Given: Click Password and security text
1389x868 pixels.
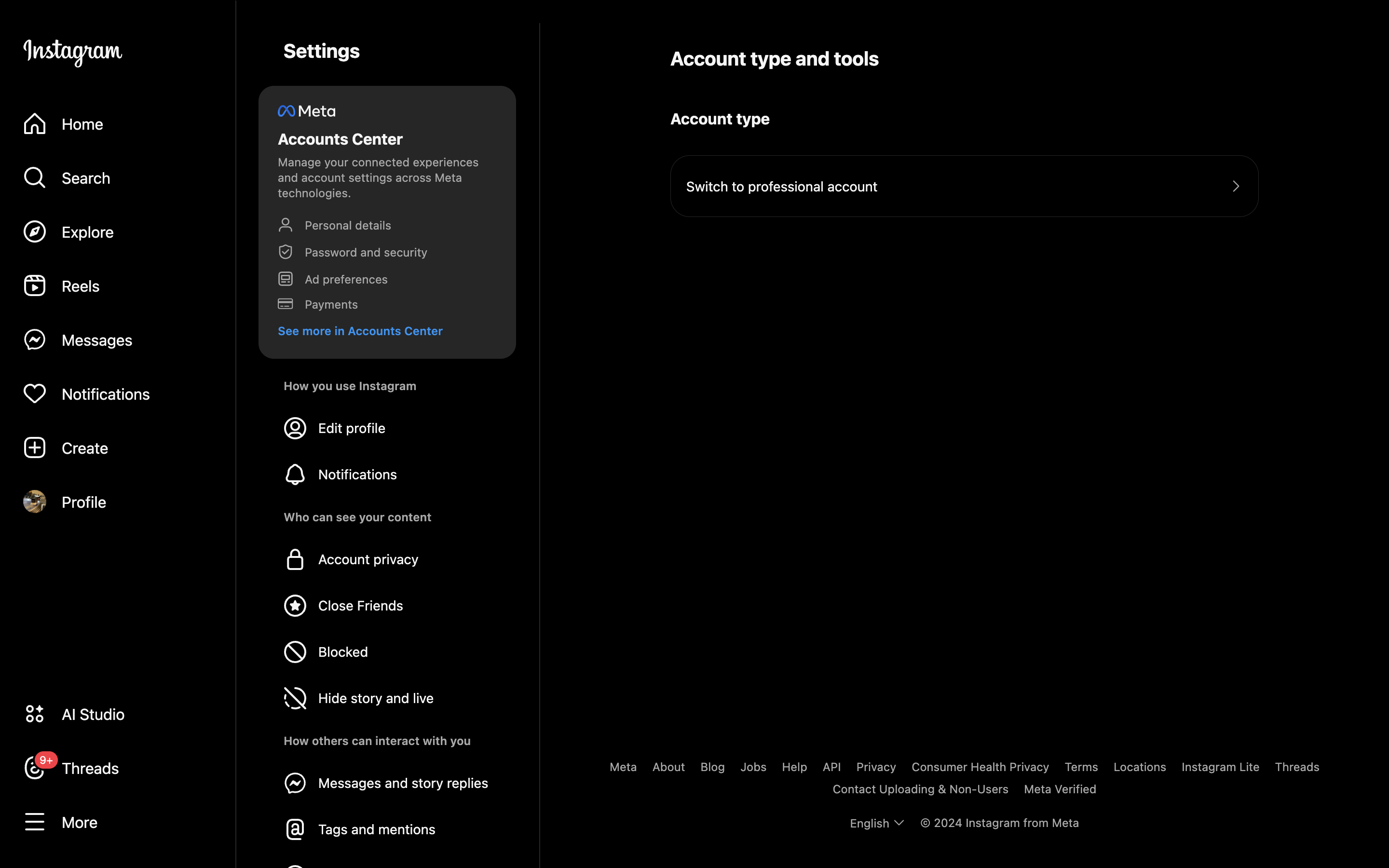Looking at the screenshot, I should [366, 253].
